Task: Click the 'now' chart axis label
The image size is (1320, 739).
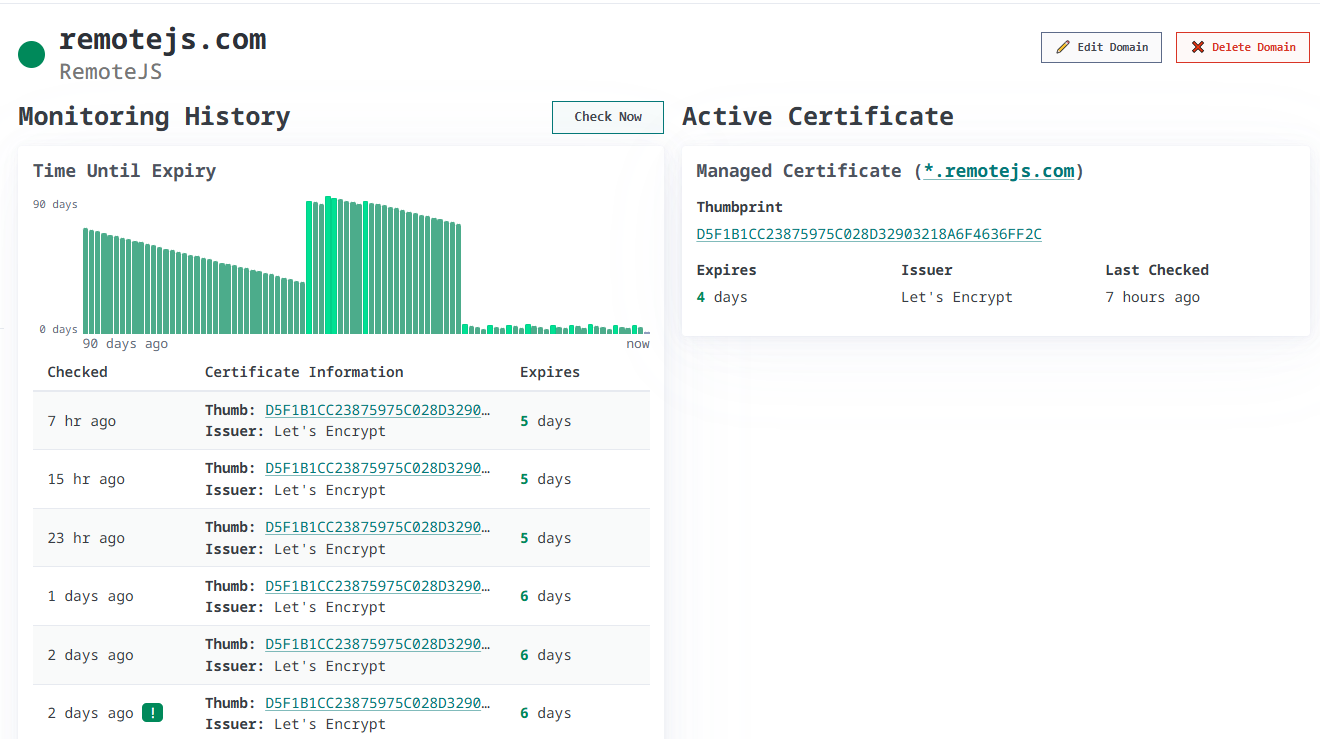Action: tap(638, 344)
